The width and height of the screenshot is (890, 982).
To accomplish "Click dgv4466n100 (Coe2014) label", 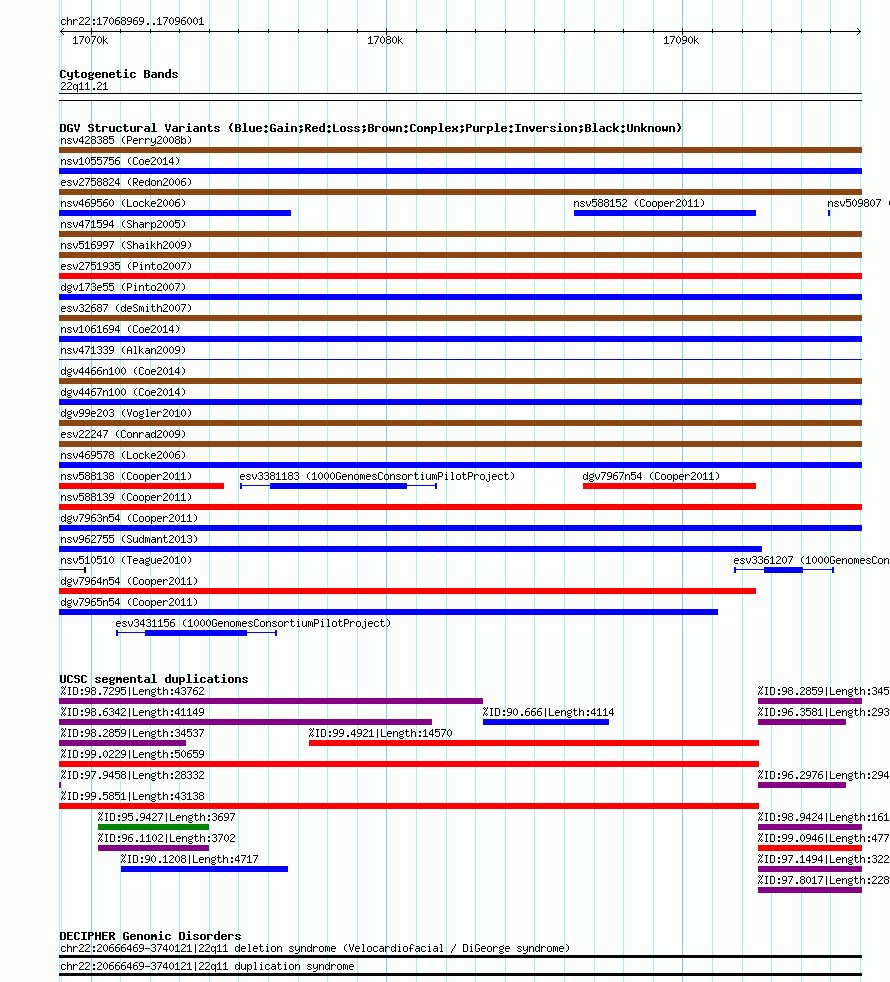I will pyautogui.click(x=123, y=371).
